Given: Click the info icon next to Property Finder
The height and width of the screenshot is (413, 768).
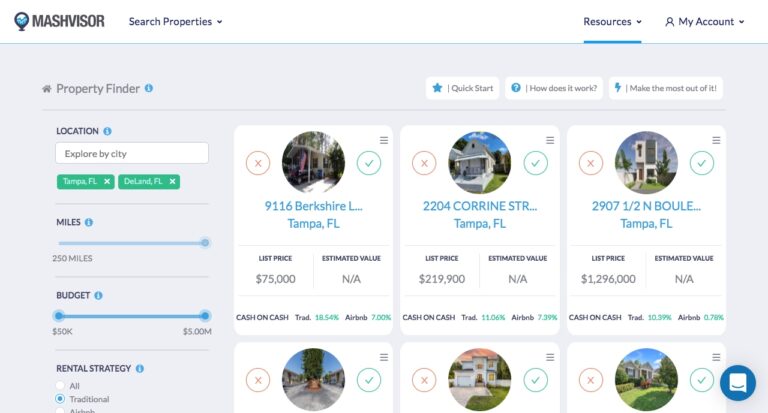Looking at the screenshot, I should point(149,88).
